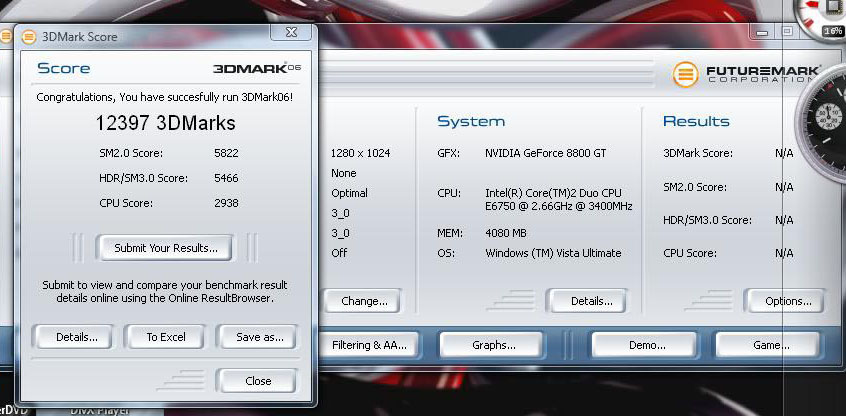Click the CPU meter gadget showing 16%
This screenshot has height=416, width=846.
[824, 19]
